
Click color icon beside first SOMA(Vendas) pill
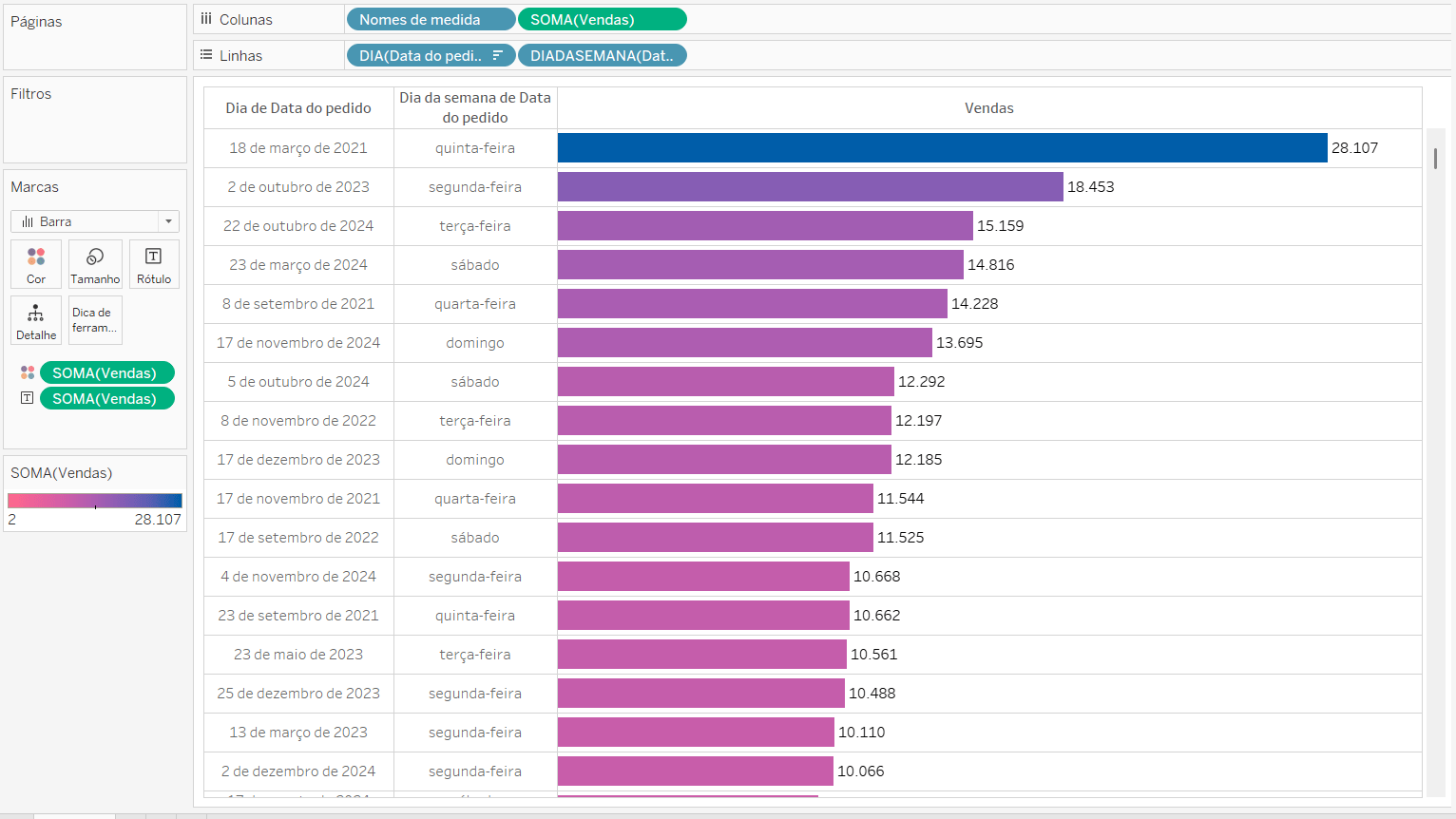pyautogui.click(x=28, y=372)
